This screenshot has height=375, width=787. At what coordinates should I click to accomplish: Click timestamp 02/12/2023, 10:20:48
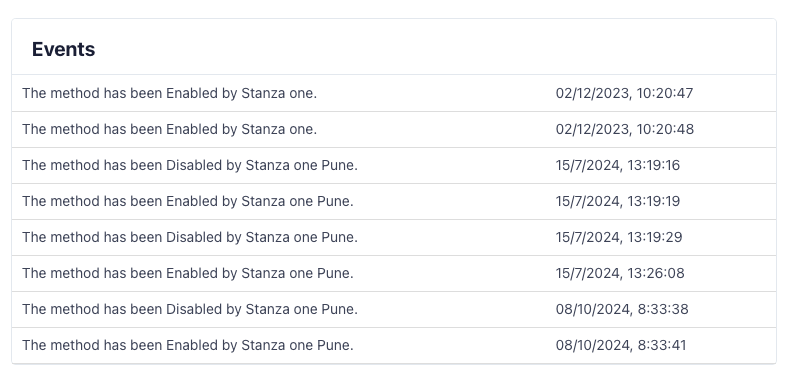625,130
